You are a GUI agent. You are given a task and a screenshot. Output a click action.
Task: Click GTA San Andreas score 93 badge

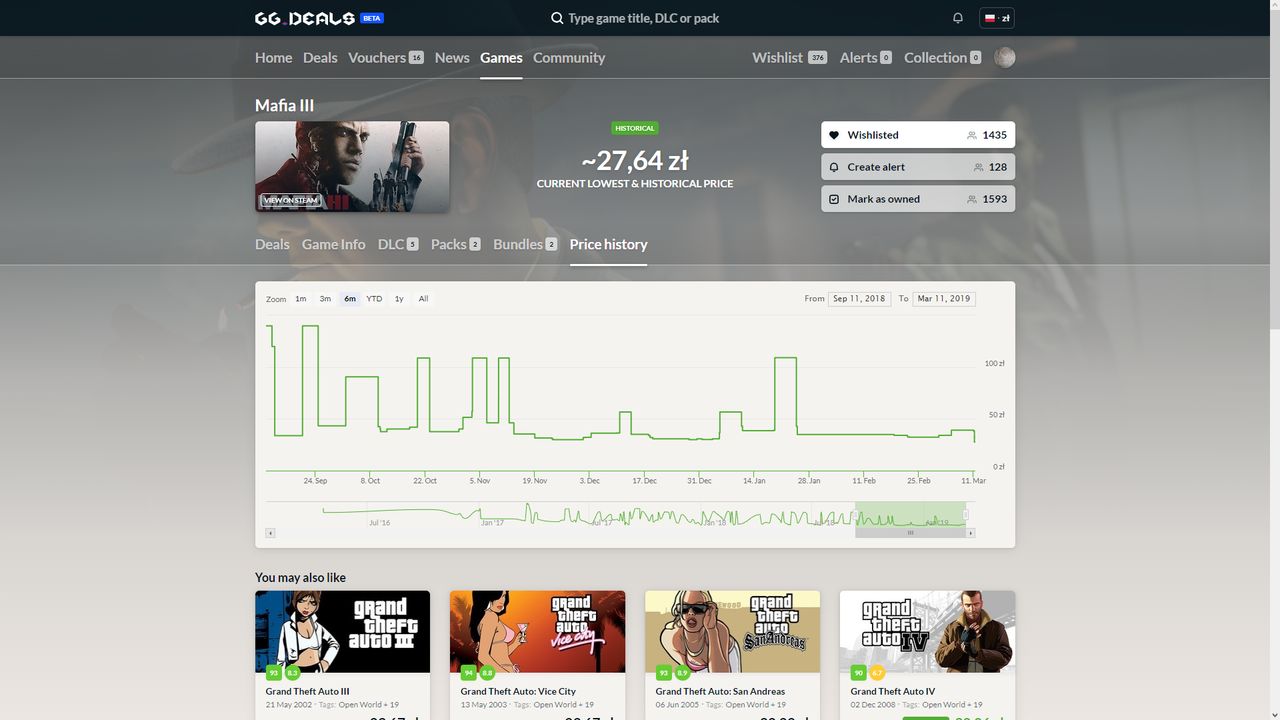663,673
